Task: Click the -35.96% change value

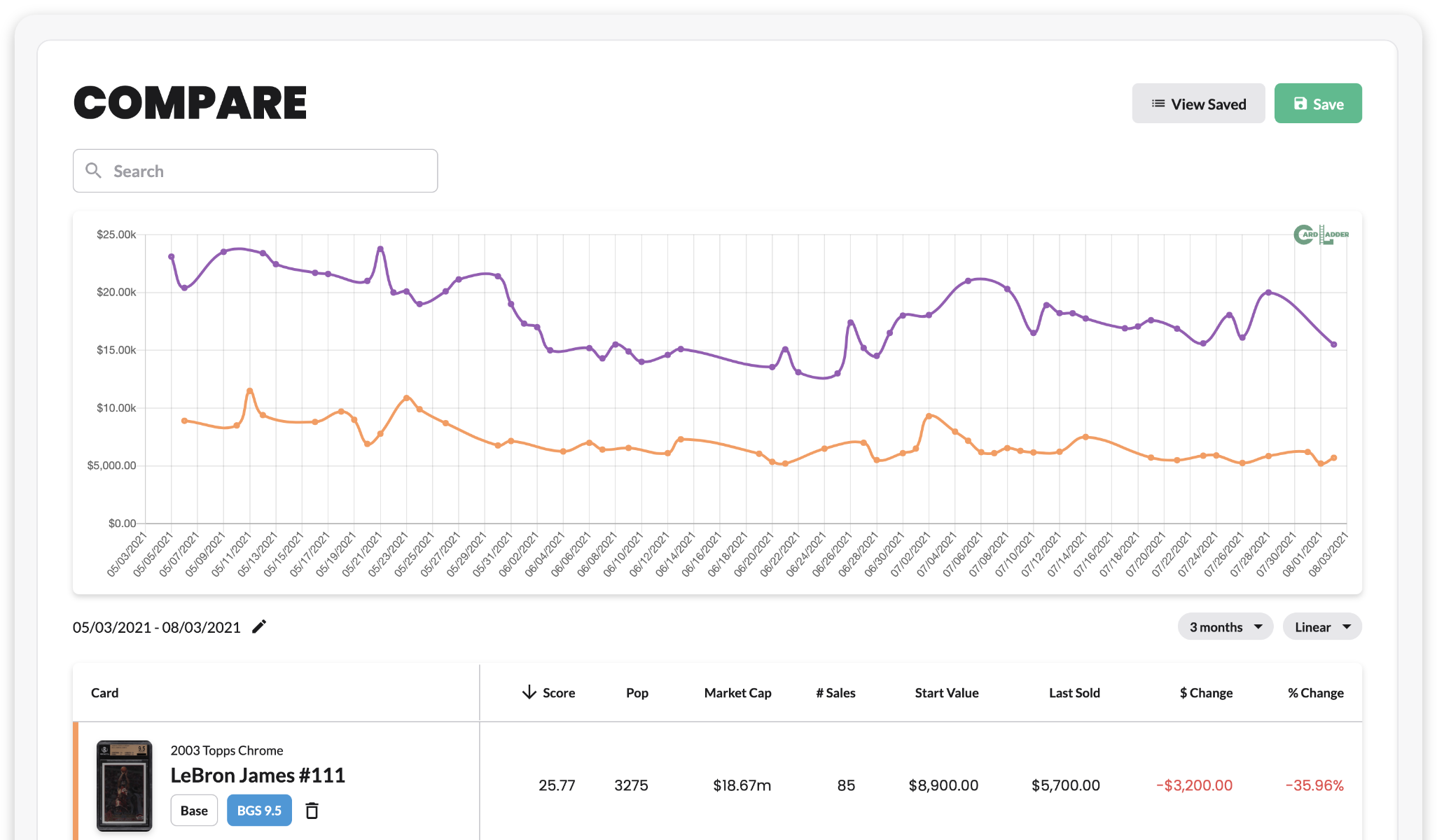Action: (1314, 785)
